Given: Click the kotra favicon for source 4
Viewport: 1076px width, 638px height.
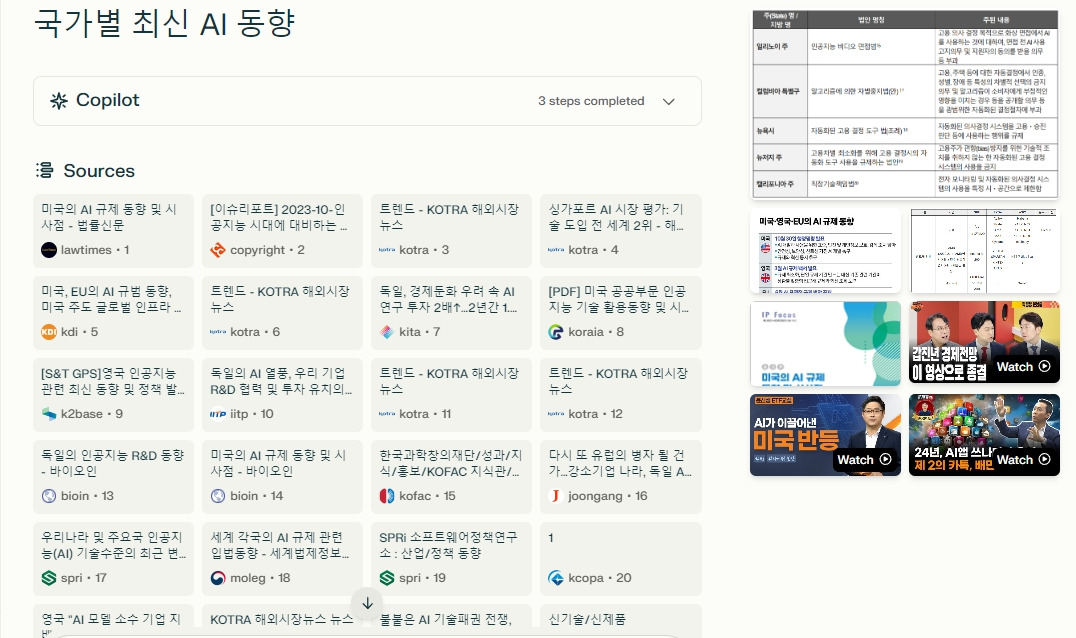Looking at the screenshot, I should [556, 250].
